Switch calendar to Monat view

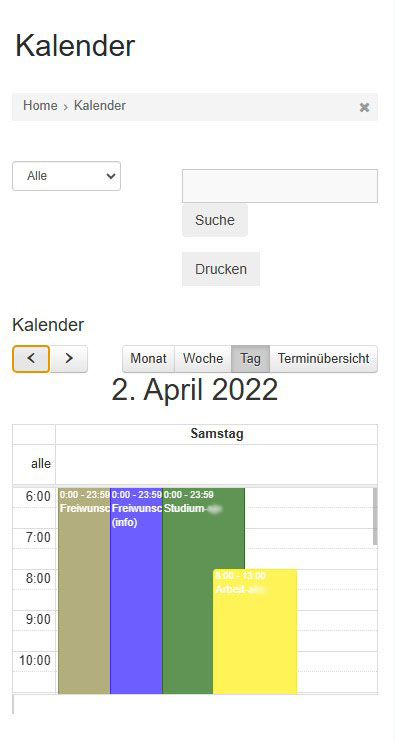[148, 359]
